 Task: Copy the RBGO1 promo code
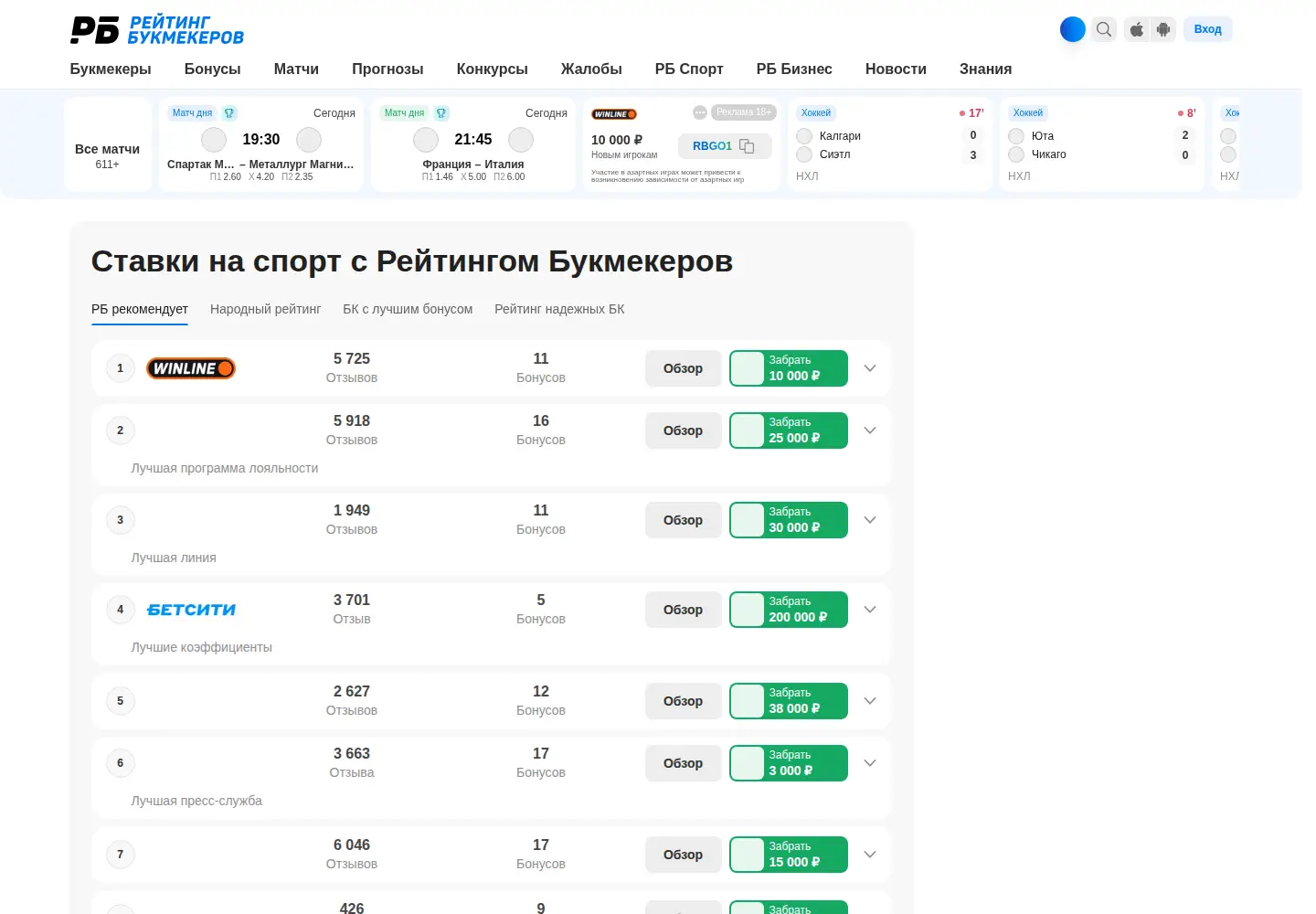coord(726,146)
